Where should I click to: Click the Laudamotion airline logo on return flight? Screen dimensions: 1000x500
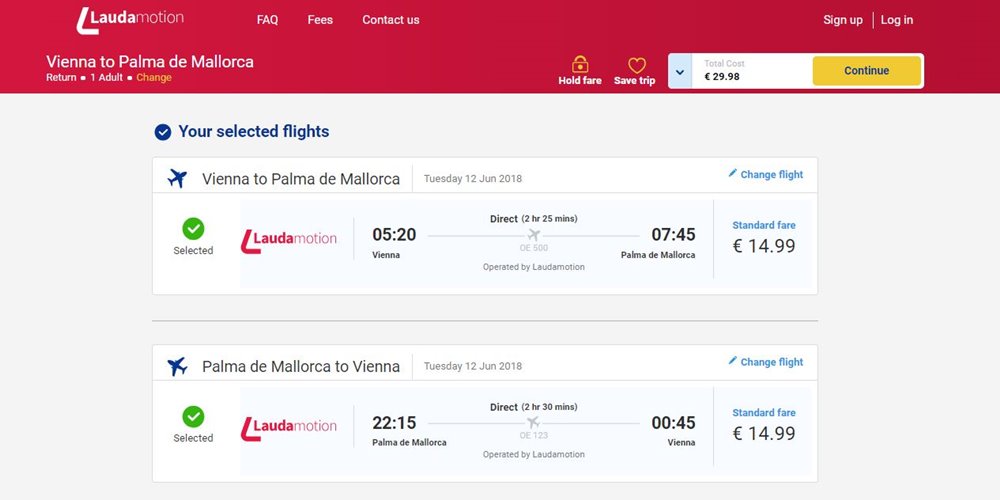click(288, 428)
